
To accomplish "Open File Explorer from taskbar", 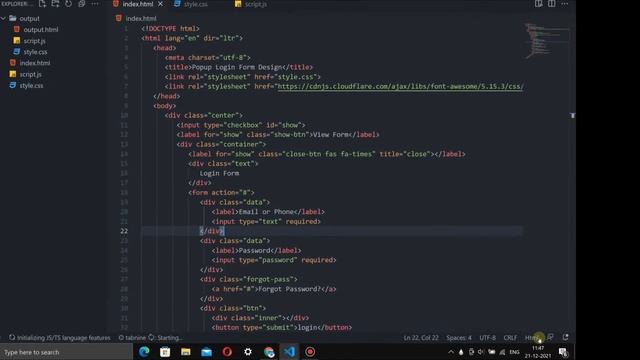I will tap(186, 352).
